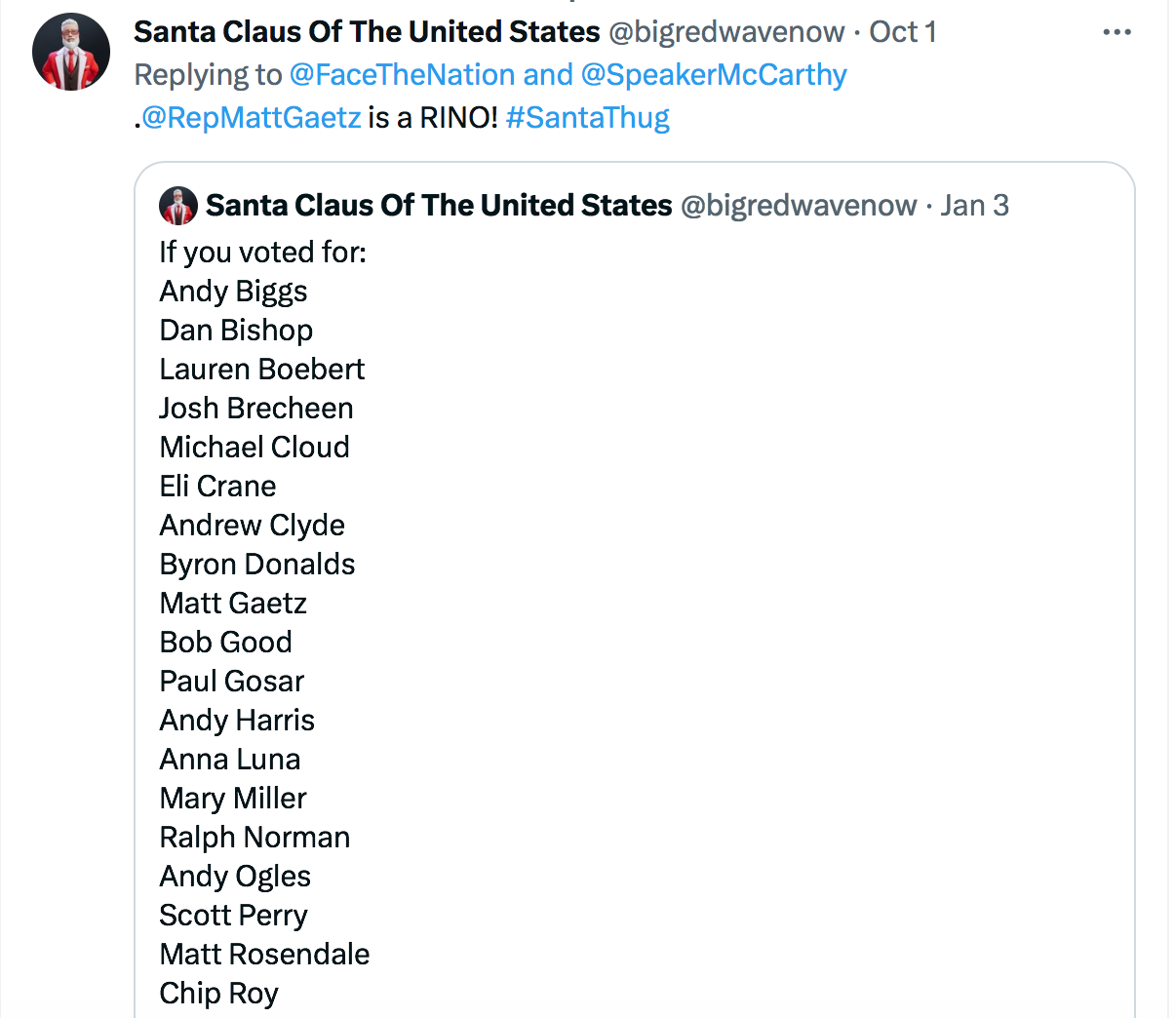Click the Jan 3 quoted tweet date
Screen dimensions: 1176x1018
[974, 206]
